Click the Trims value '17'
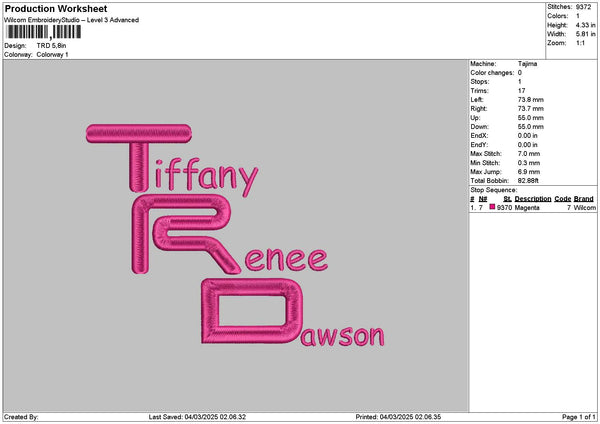 click(521, 91)
